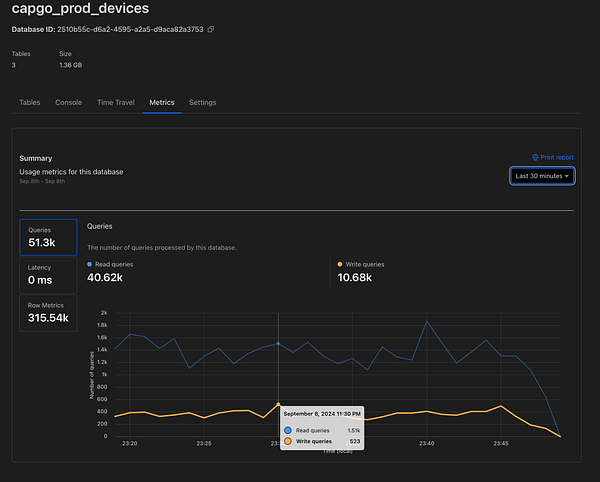
Task: Select the Metrics tab
Action: [x=162, y=102]
